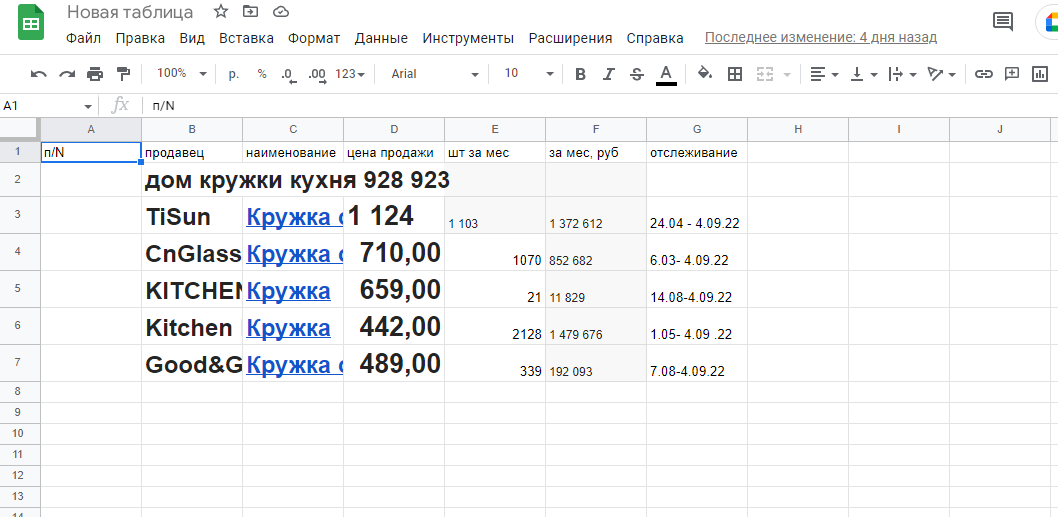Open the Инструменты menu

pos(468,38)
